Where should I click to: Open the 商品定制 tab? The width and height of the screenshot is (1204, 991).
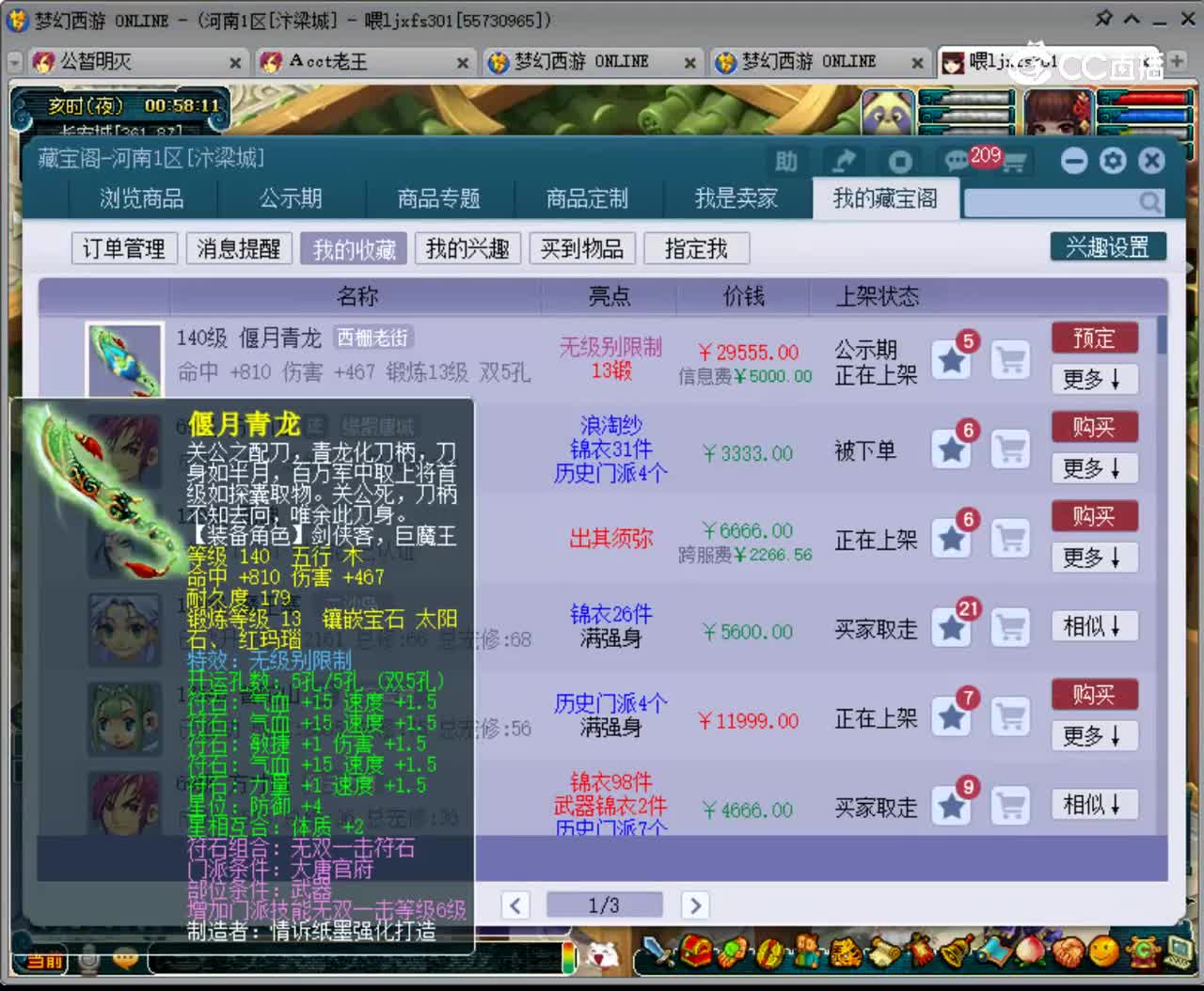(x=588, y=198)
